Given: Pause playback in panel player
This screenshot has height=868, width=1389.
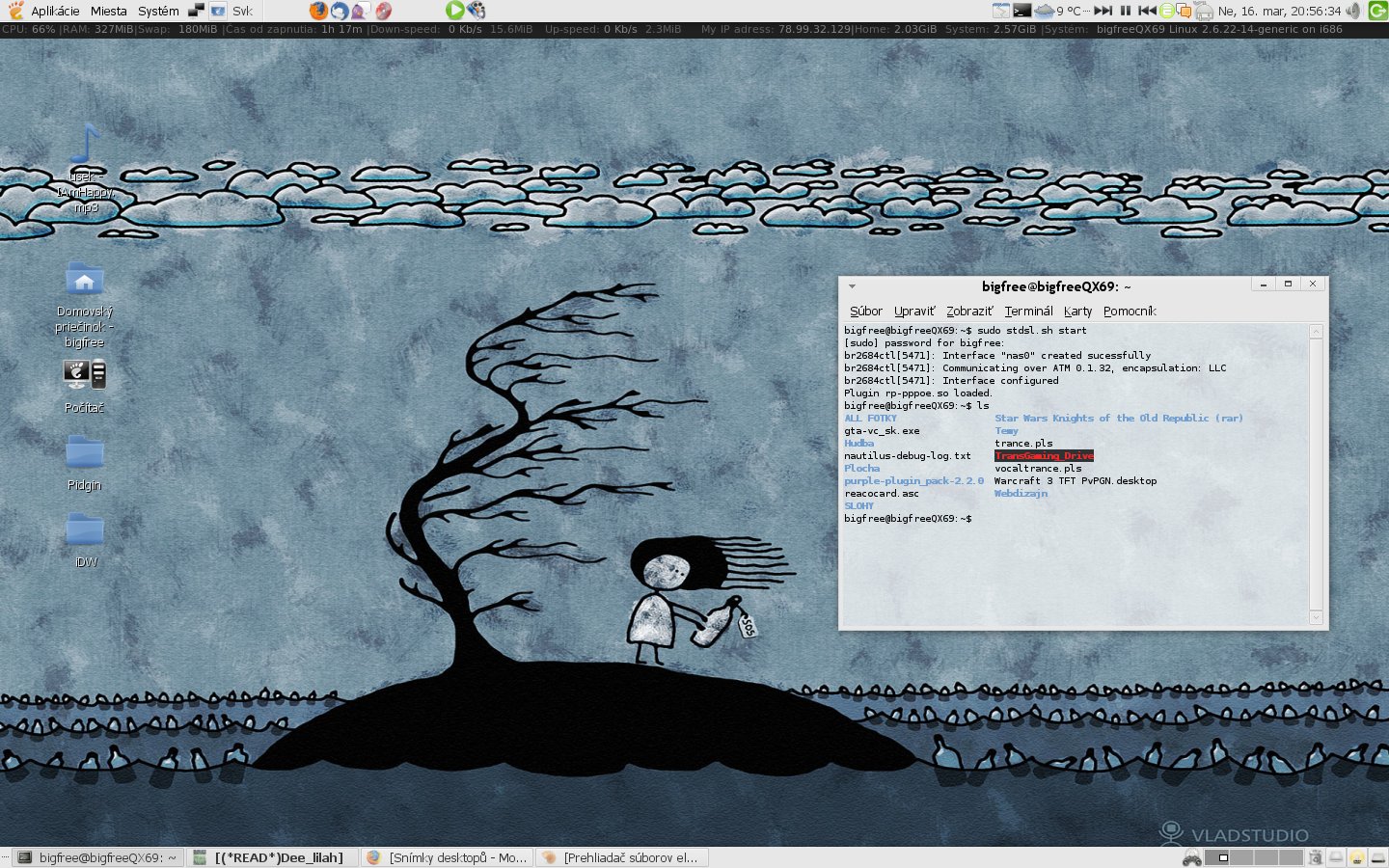Looking at the screenshot, I should coord(1126,11).
